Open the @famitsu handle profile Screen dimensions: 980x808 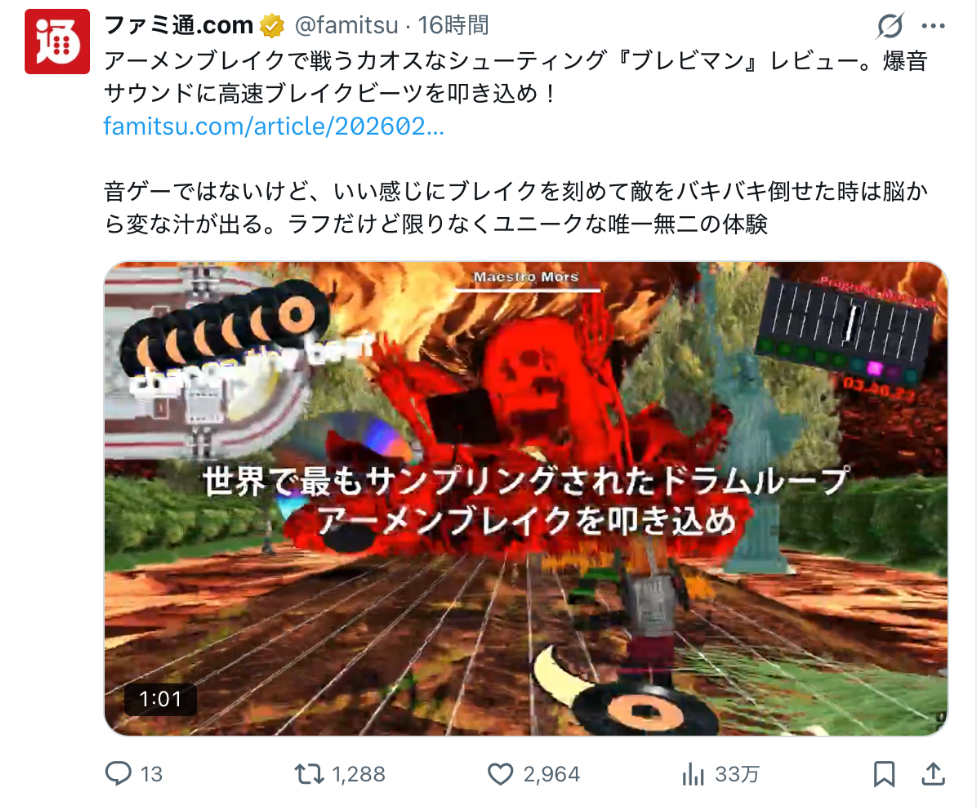click(x=346, y=25)
